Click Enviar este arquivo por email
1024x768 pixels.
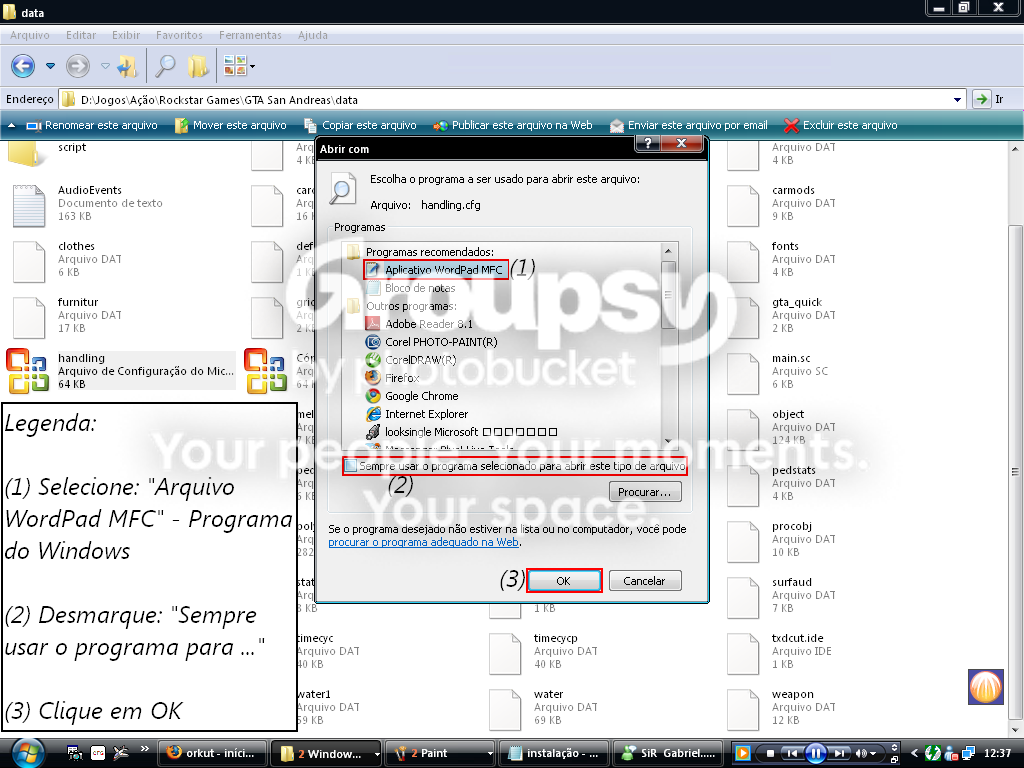[x=688, y=125]
